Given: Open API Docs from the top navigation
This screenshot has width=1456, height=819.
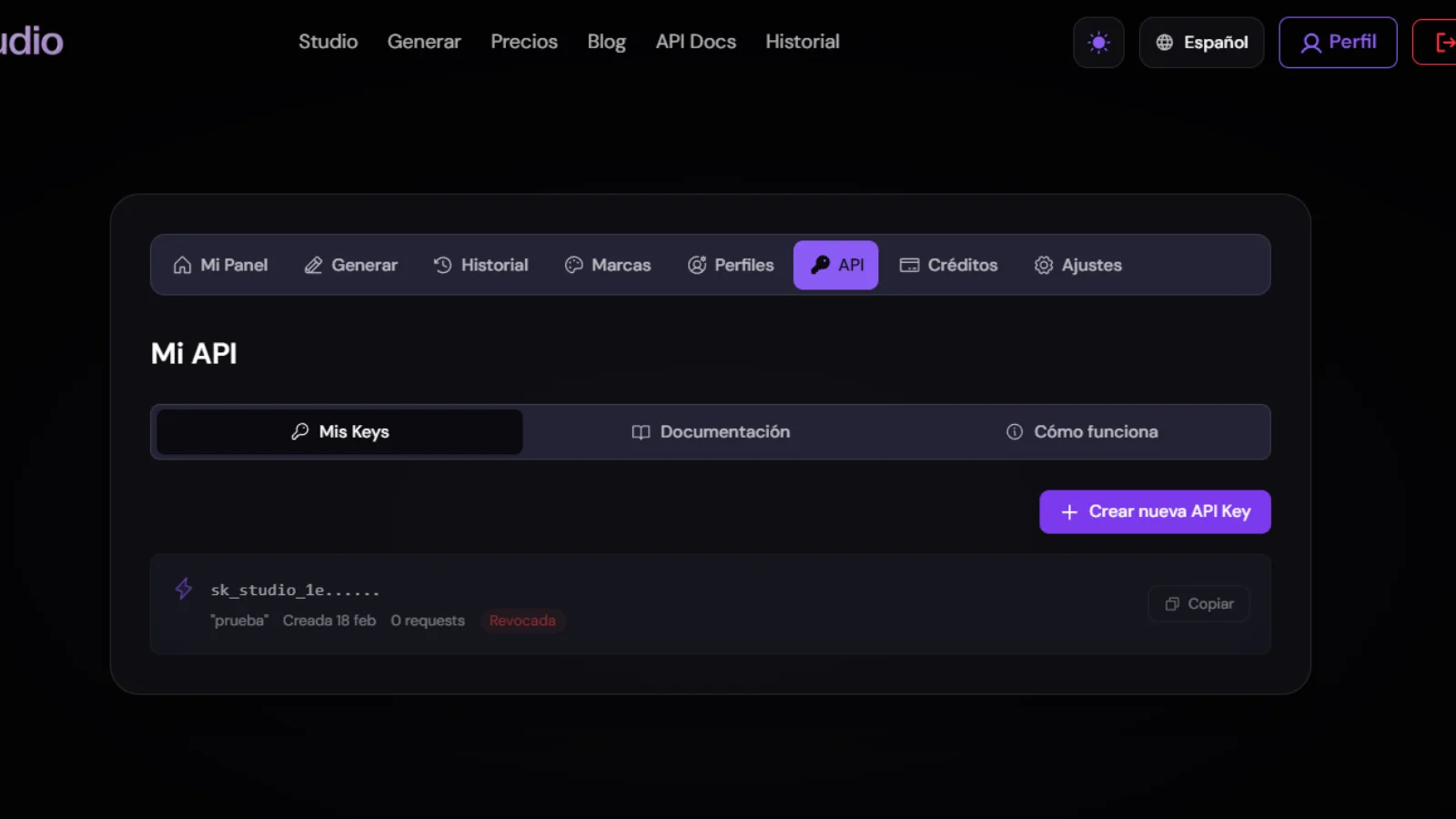Looking at the screenshot, I should coord(695,41).
